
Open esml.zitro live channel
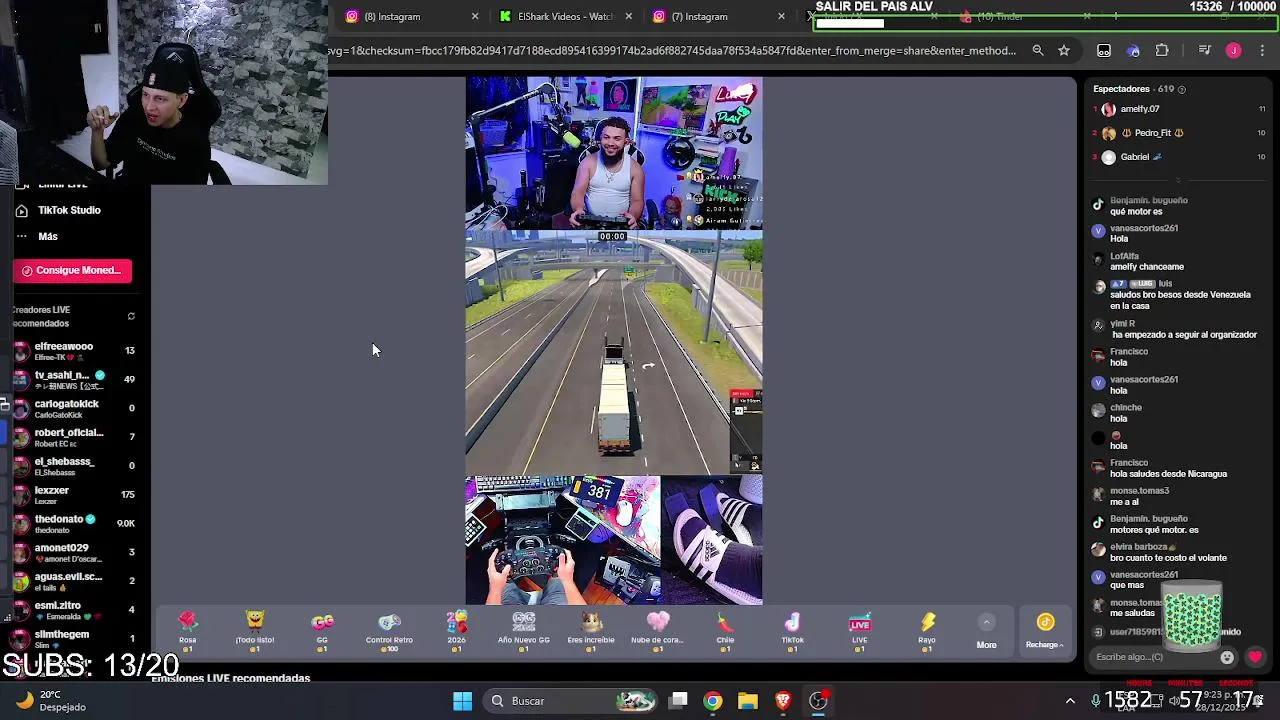coord(75,610)
